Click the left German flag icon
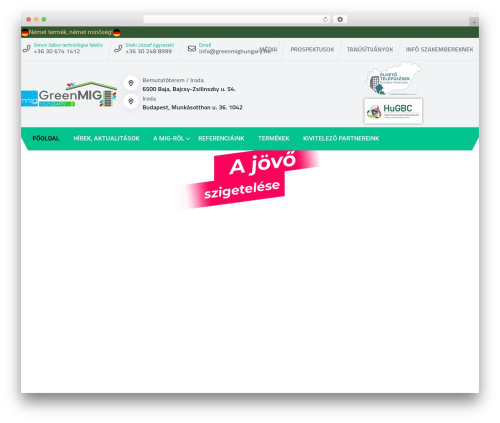 pyautogui.click(x=25, y=33)
